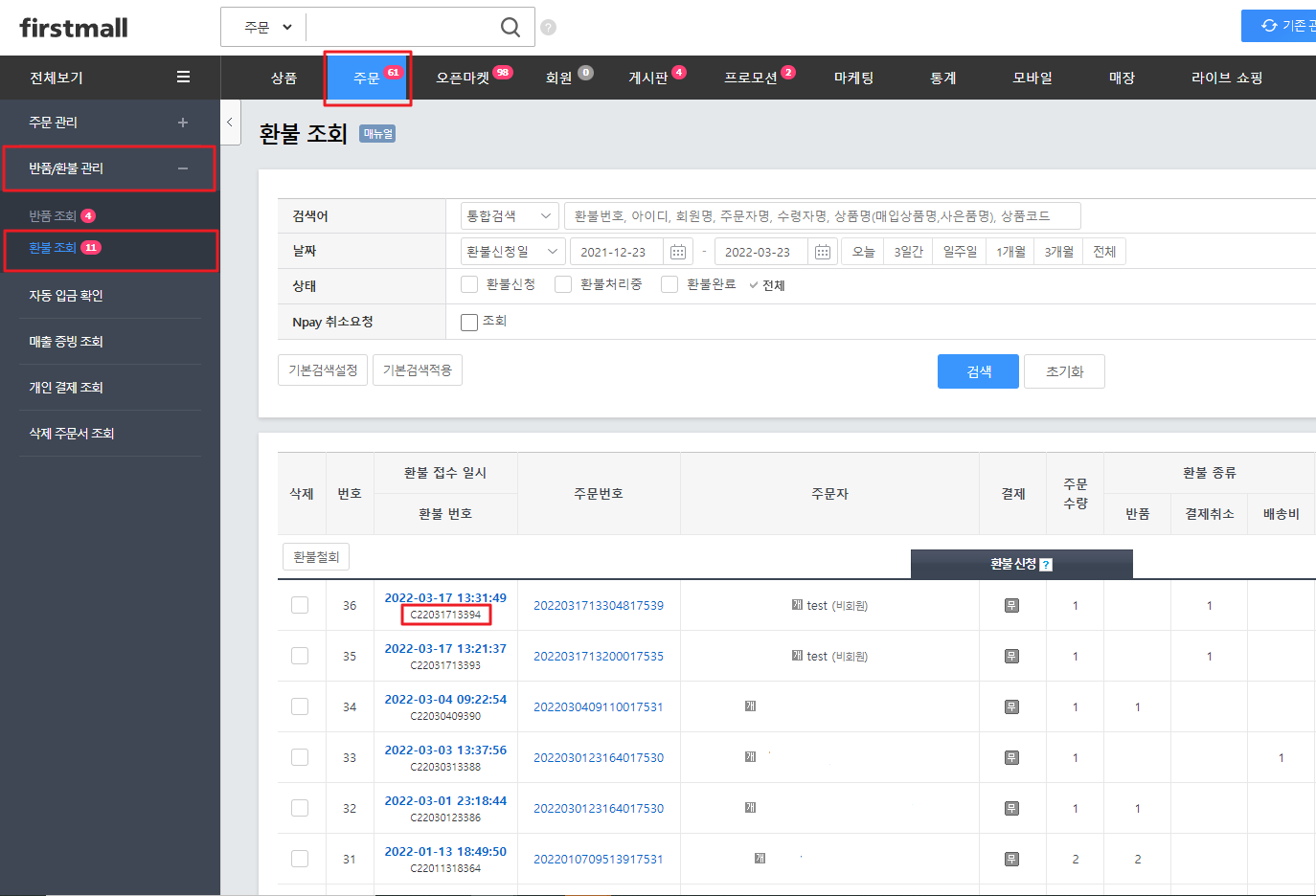The height and width of the screenshot is (896, 1316).
Task: Toggle the 전체 status option
Action: tap(767, 285)
